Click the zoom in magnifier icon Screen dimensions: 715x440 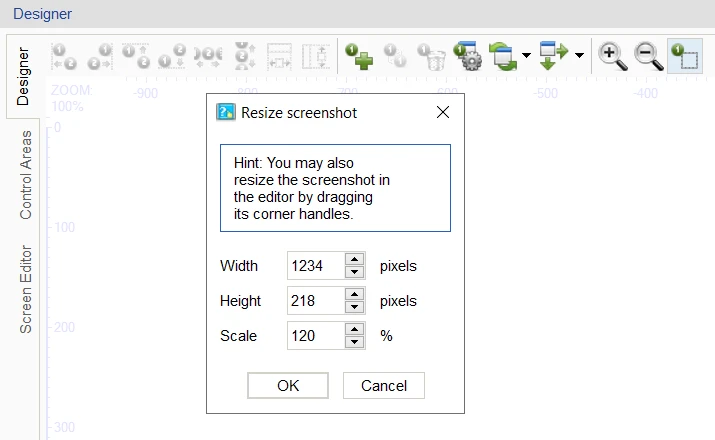tap(613, 56)
